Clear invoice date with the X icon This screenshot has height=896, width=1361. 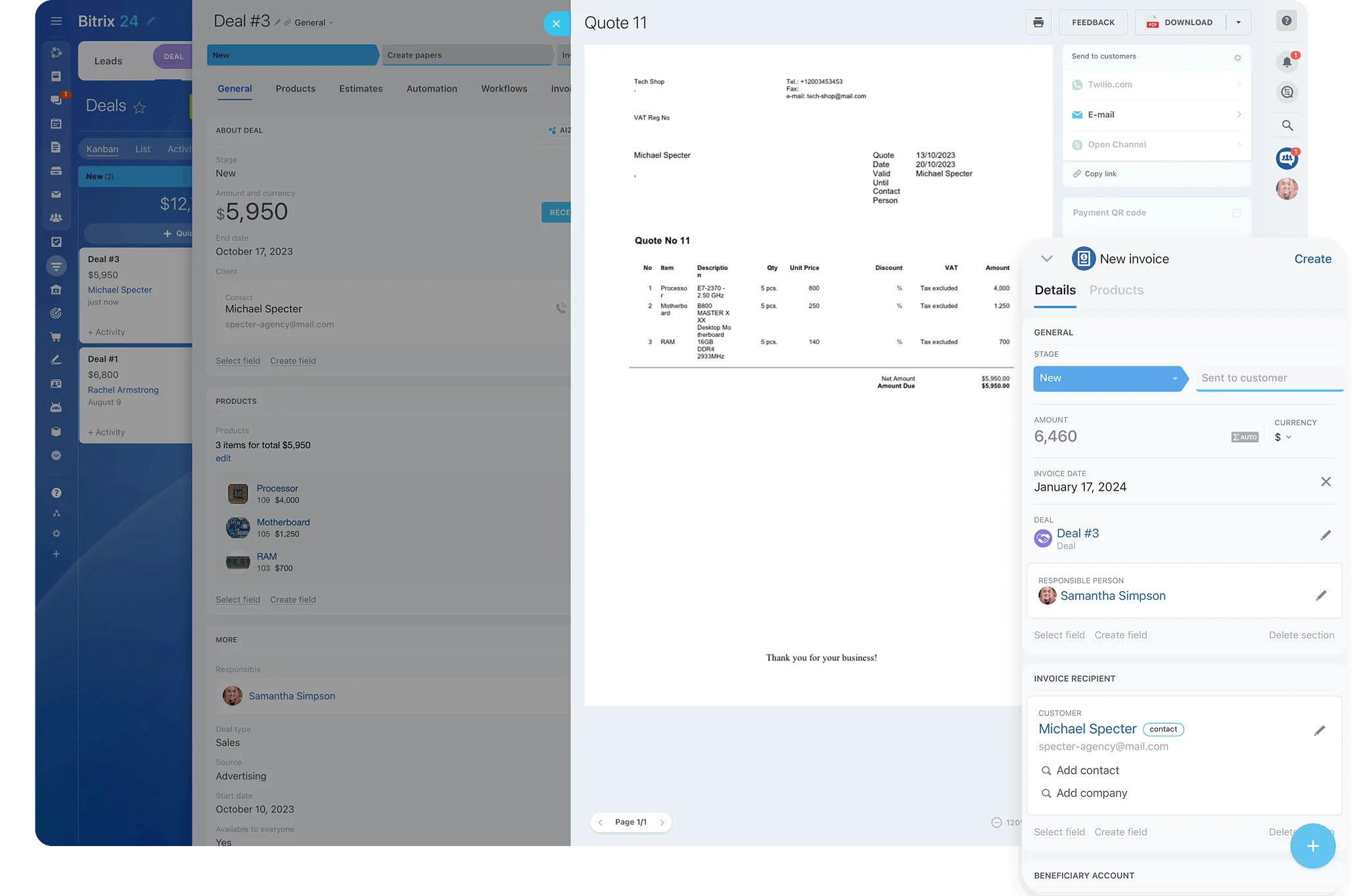coord(1326,482)
